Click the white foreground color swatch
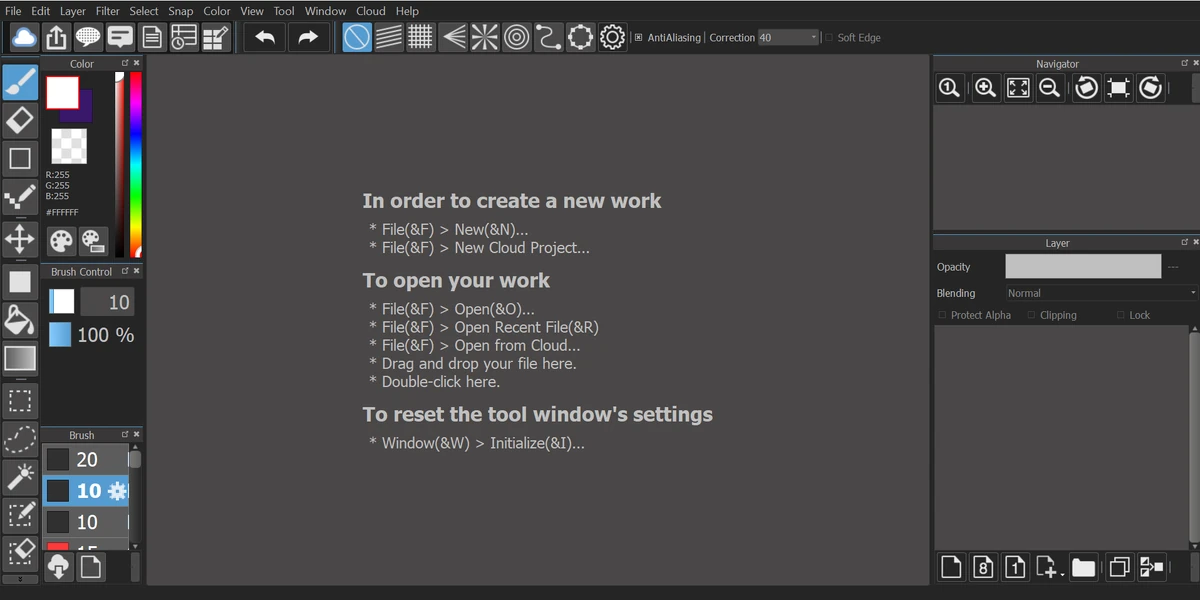Image resolution: width=1200 pixels, height=600 pixels. (x=62, y=93)
